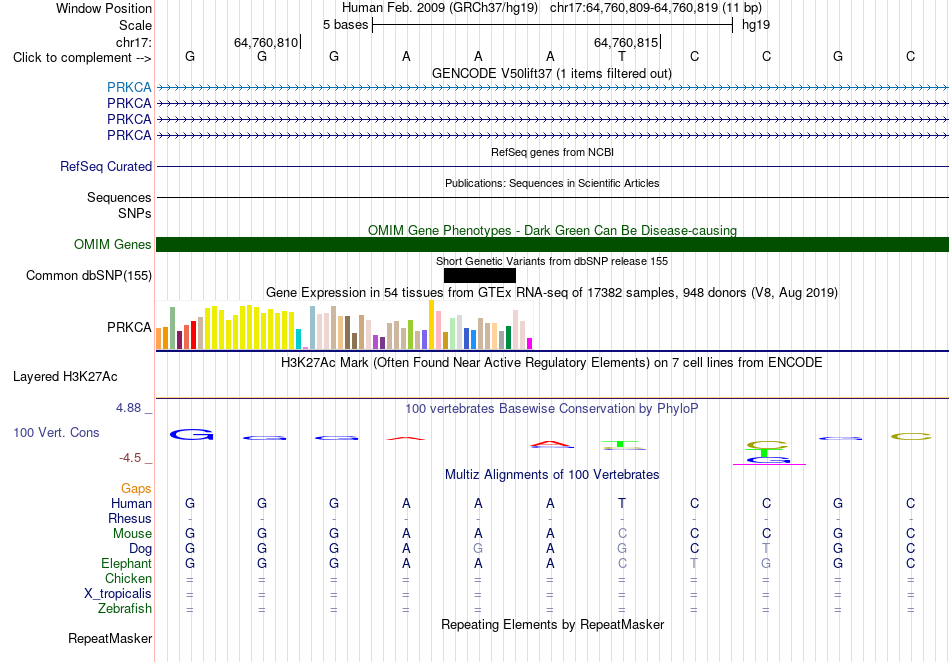Click the GTEx Gene Expression track title
Screen dimensions: 950x662
[x=552, y=293]
